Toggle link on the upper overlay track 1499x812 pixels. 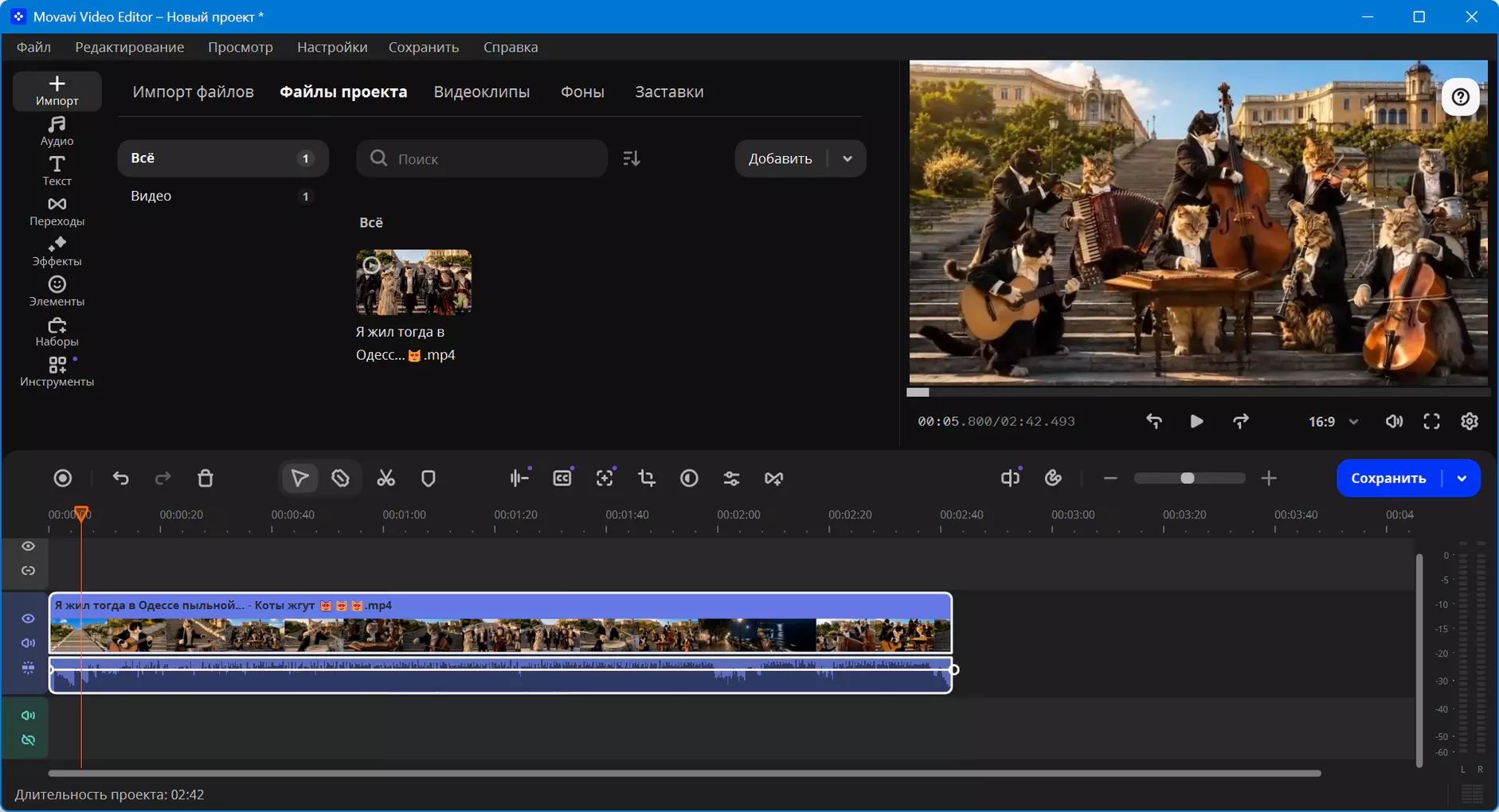(28, 571)
